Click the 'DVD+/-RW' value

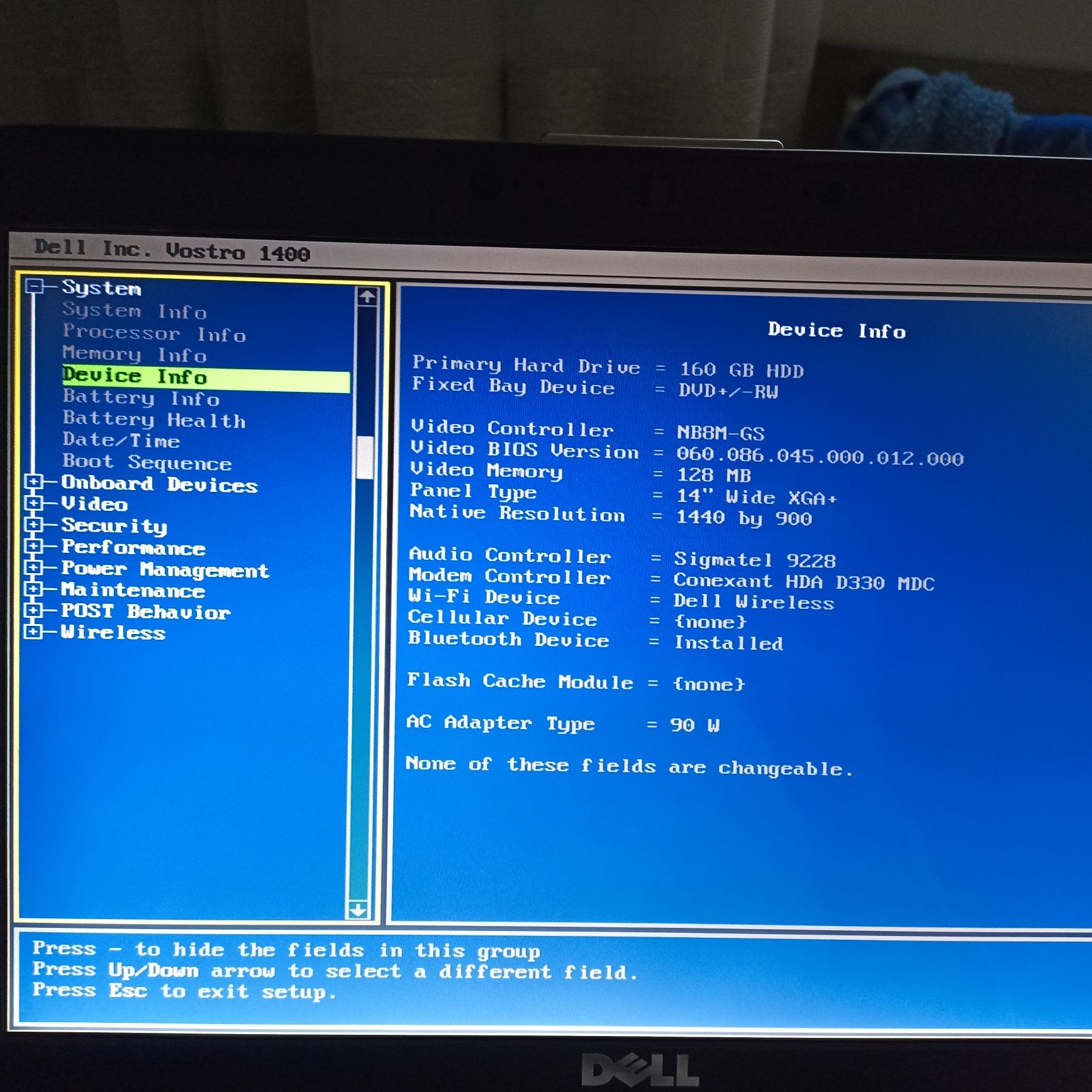(728, 391)
